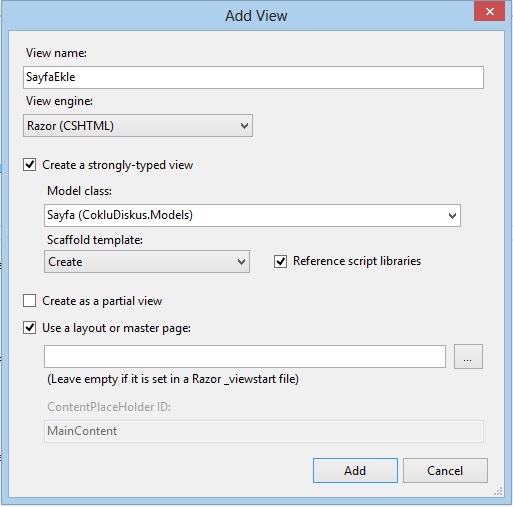
Task: Expand the Model class combo box
Action: point(252,215)
